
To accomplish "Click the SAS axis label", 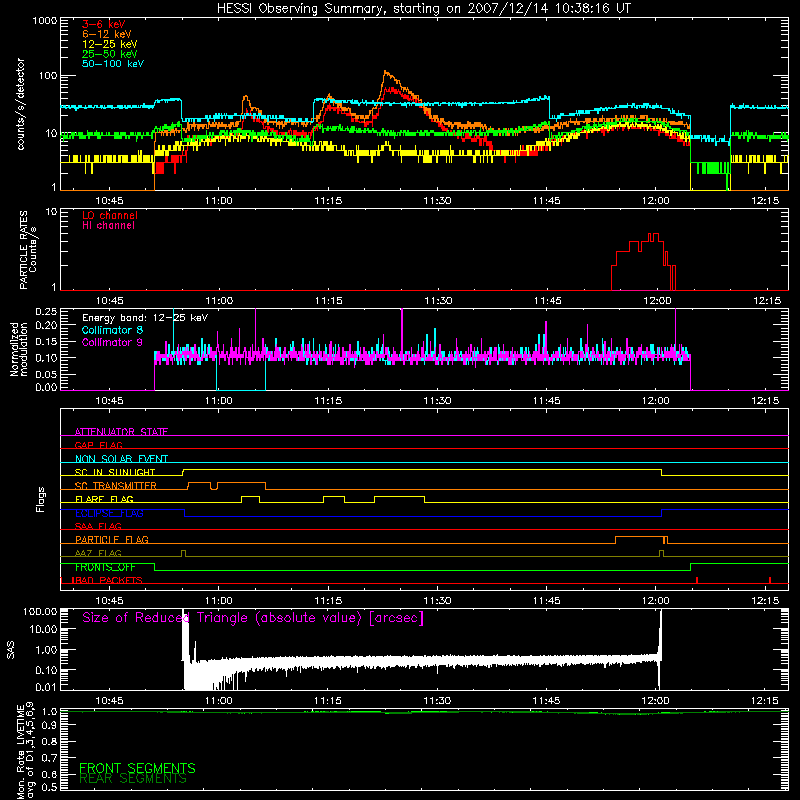I will (10, 650).
